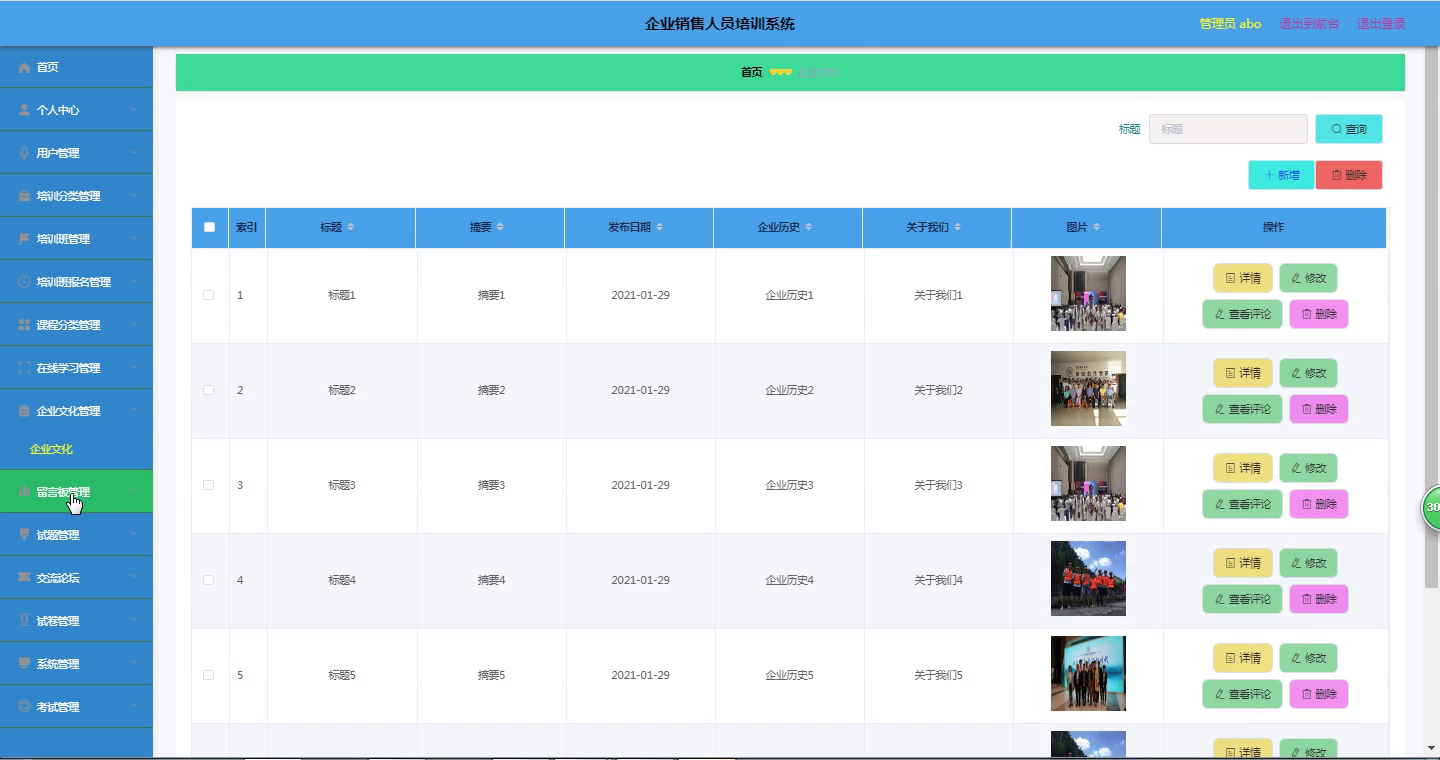This screenshot has width=1440, height=760.
Task: Click pink 删除 for row 标题1
Action: pyautogui.click(x=1319, y=314)
